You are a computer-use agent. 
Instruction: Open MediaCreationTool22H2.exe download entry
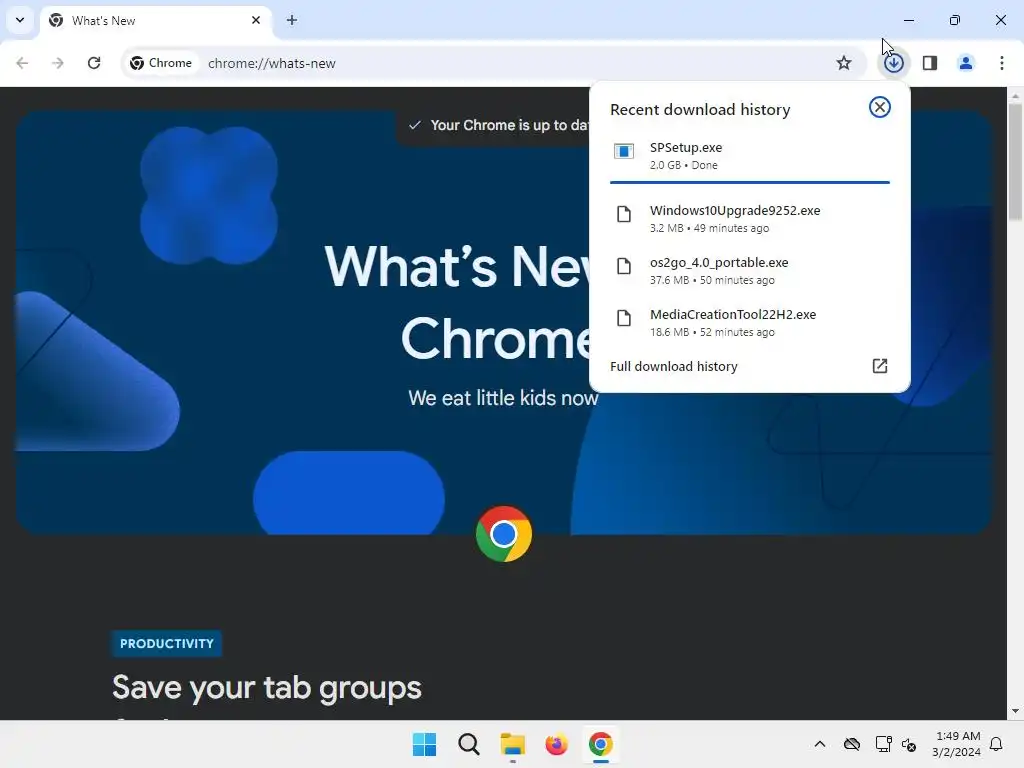(750, 323)
